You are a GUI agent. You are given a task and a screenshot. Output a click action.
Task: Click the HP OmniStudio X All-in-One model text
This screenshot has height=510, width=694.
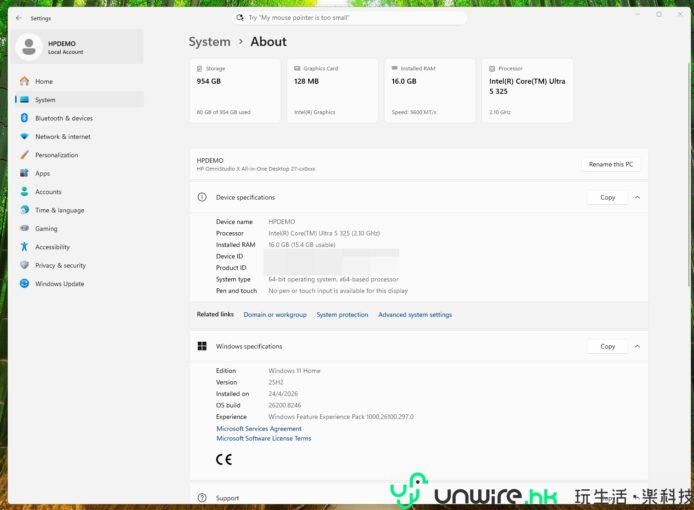(256, 169)
